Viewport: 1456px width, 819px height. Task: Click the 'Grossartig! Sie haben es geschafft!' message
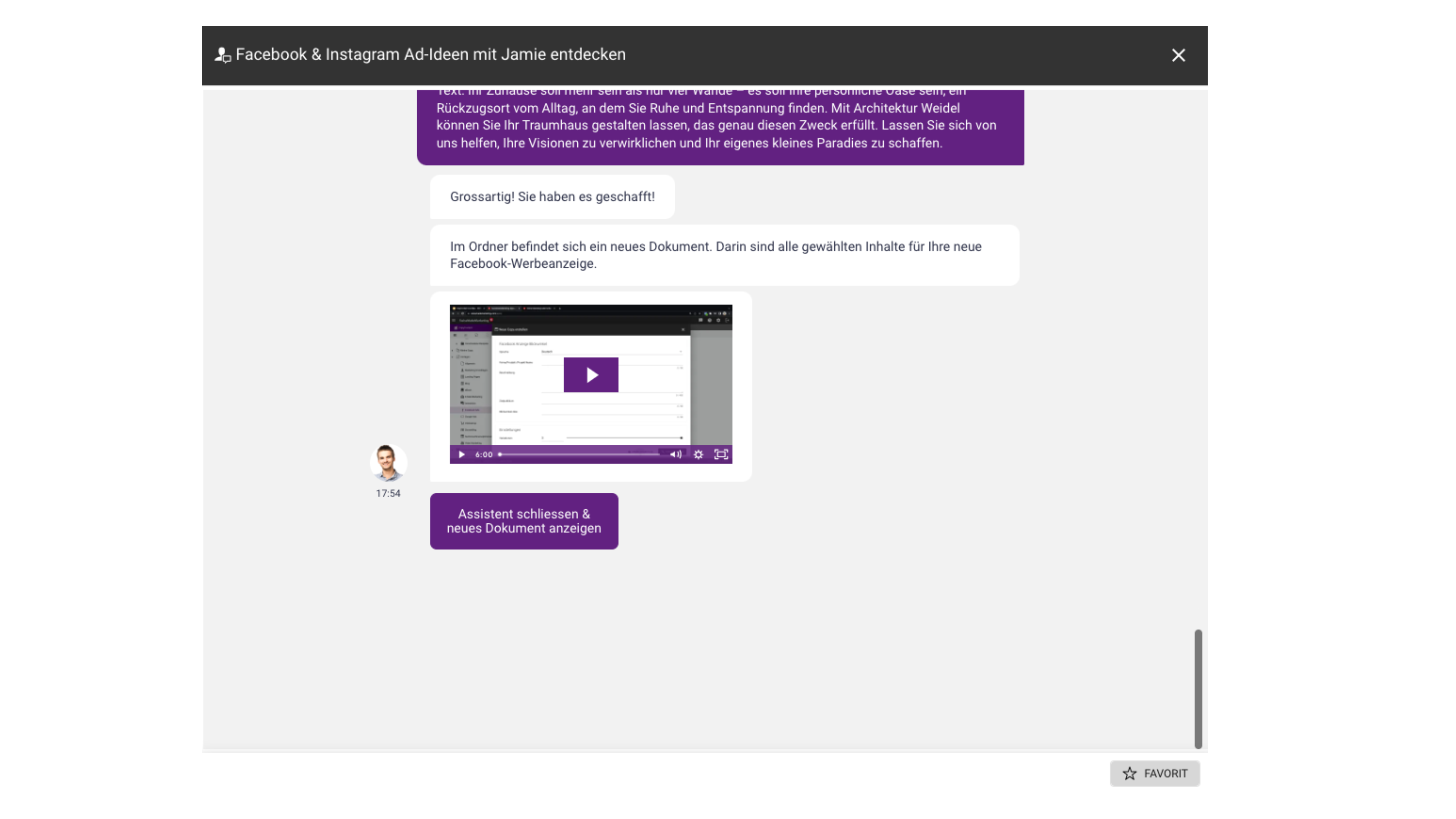tap(552, 197)
